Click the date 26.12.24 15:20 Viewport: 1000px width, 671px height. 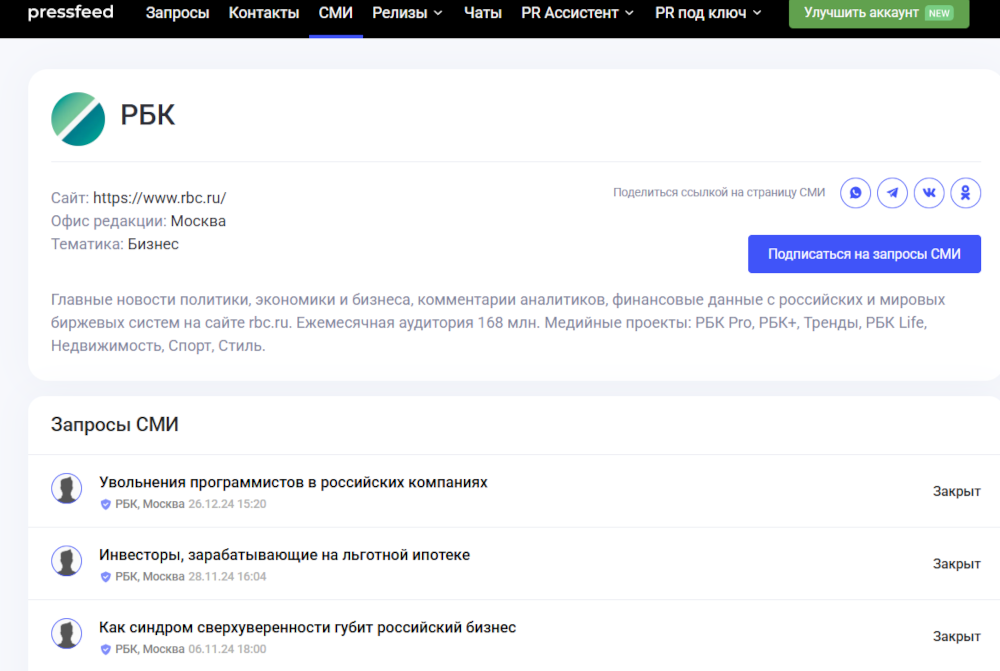[x=227, y=504]
